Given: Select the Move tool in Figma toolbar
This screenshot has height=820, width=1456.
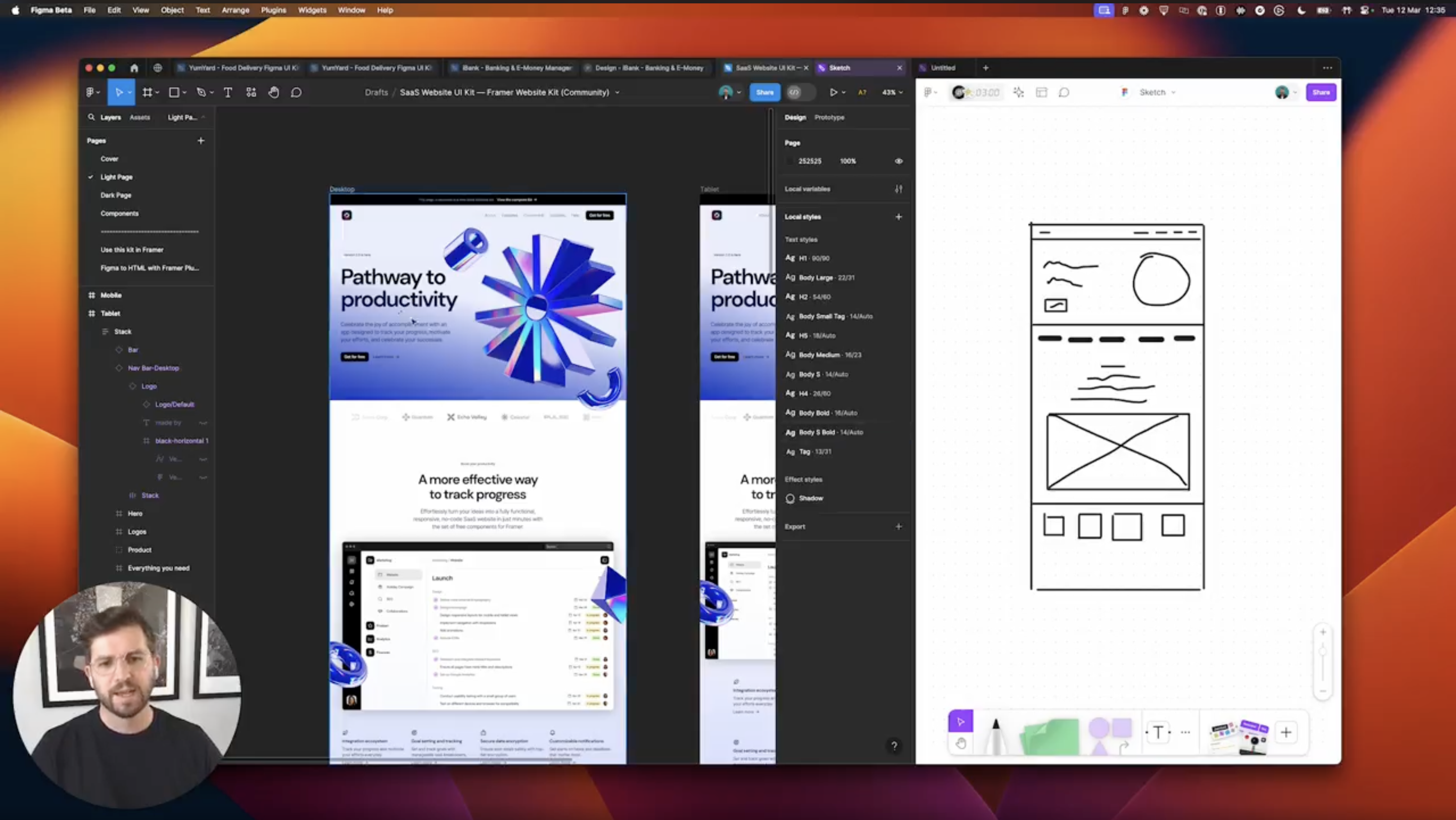Looking at the screenshot, I should tap(119, 92).
